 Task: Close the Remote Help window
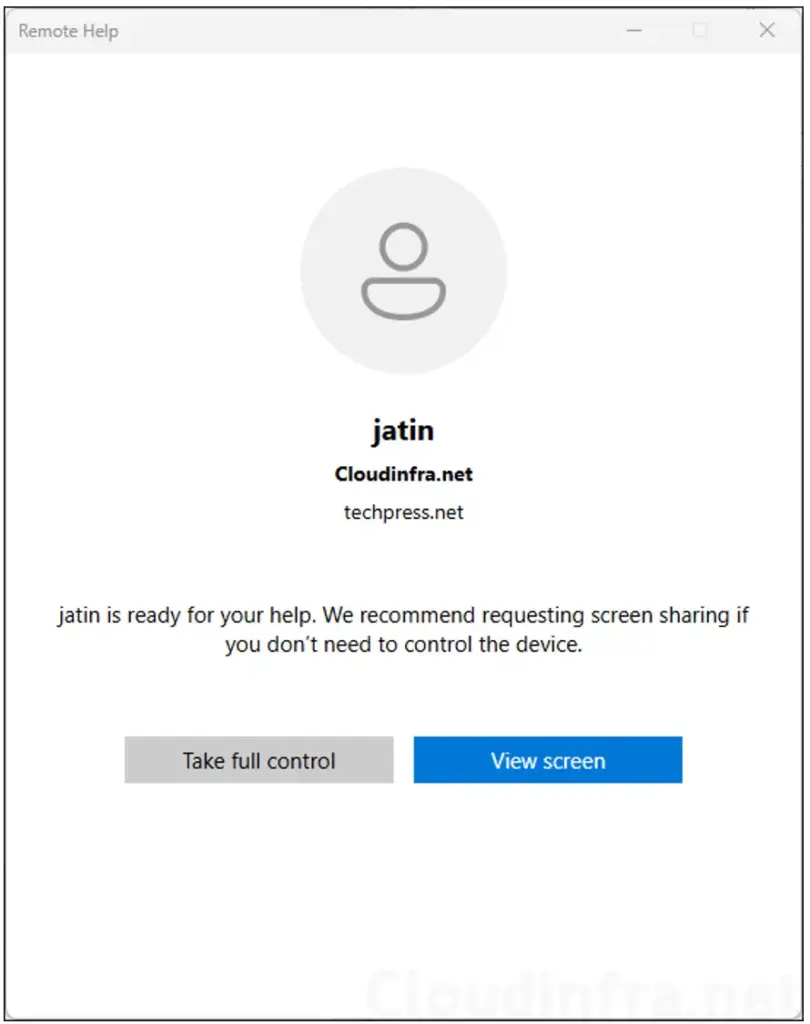point(767,31)
